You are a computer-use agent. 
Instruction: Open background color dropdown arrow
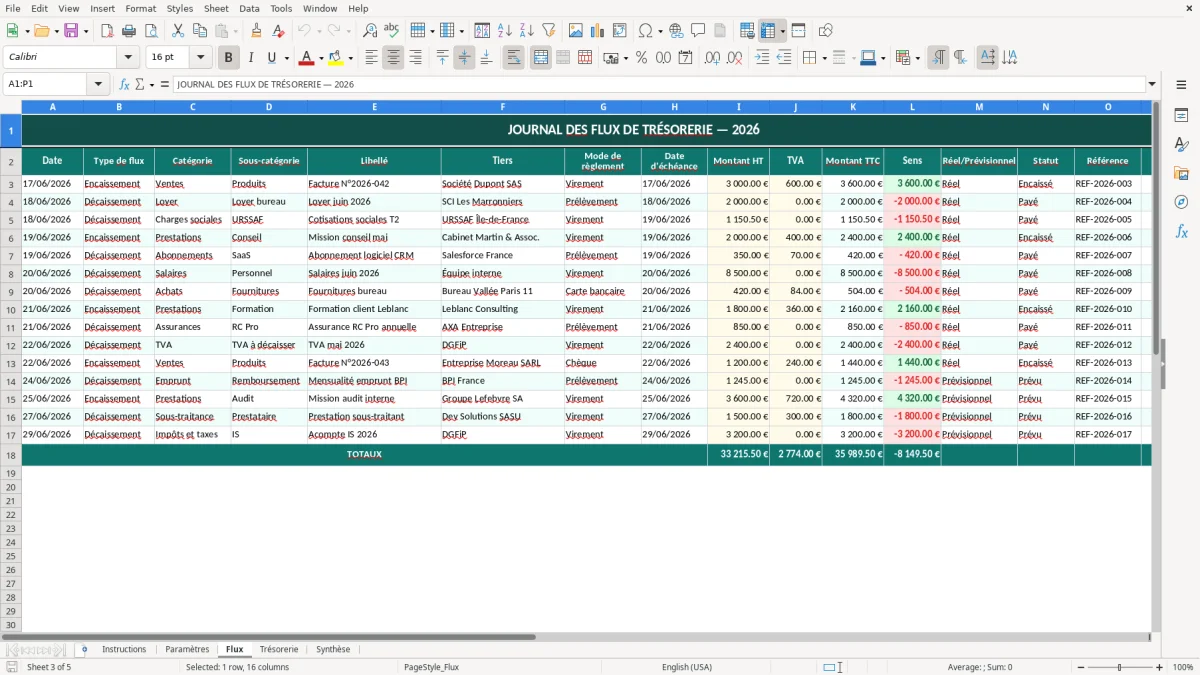(350, 58)
